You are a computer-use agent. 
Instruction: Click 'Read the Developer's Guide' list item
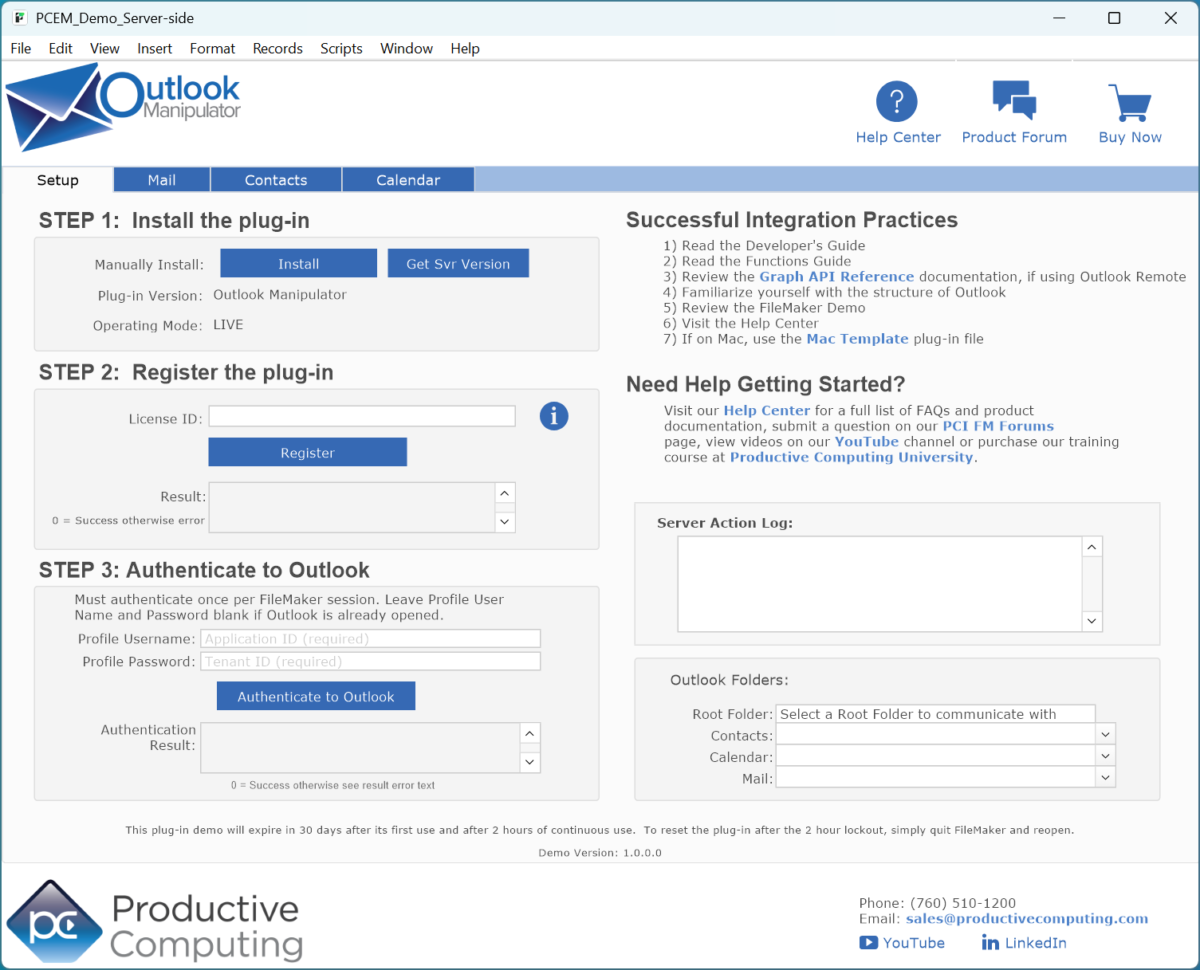pos(764,246)
